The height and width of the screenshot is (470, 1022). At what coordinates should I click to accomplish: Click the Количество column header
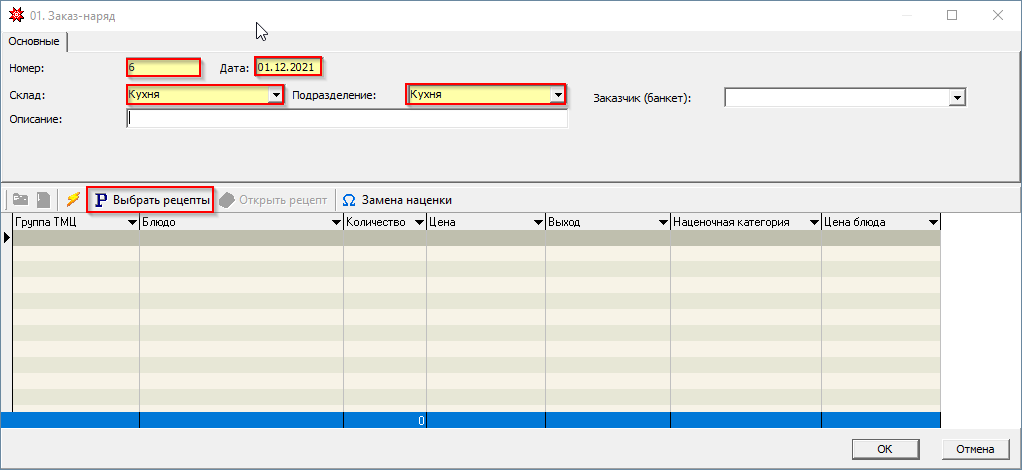click(x=376, y=222)
